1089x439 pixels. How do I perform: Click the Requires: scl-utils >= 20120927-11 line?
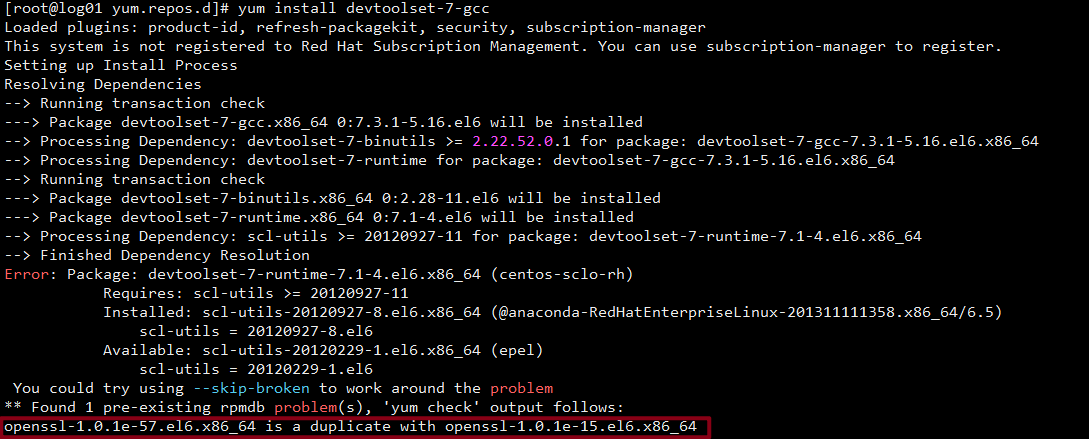click(x=256, y=293)
